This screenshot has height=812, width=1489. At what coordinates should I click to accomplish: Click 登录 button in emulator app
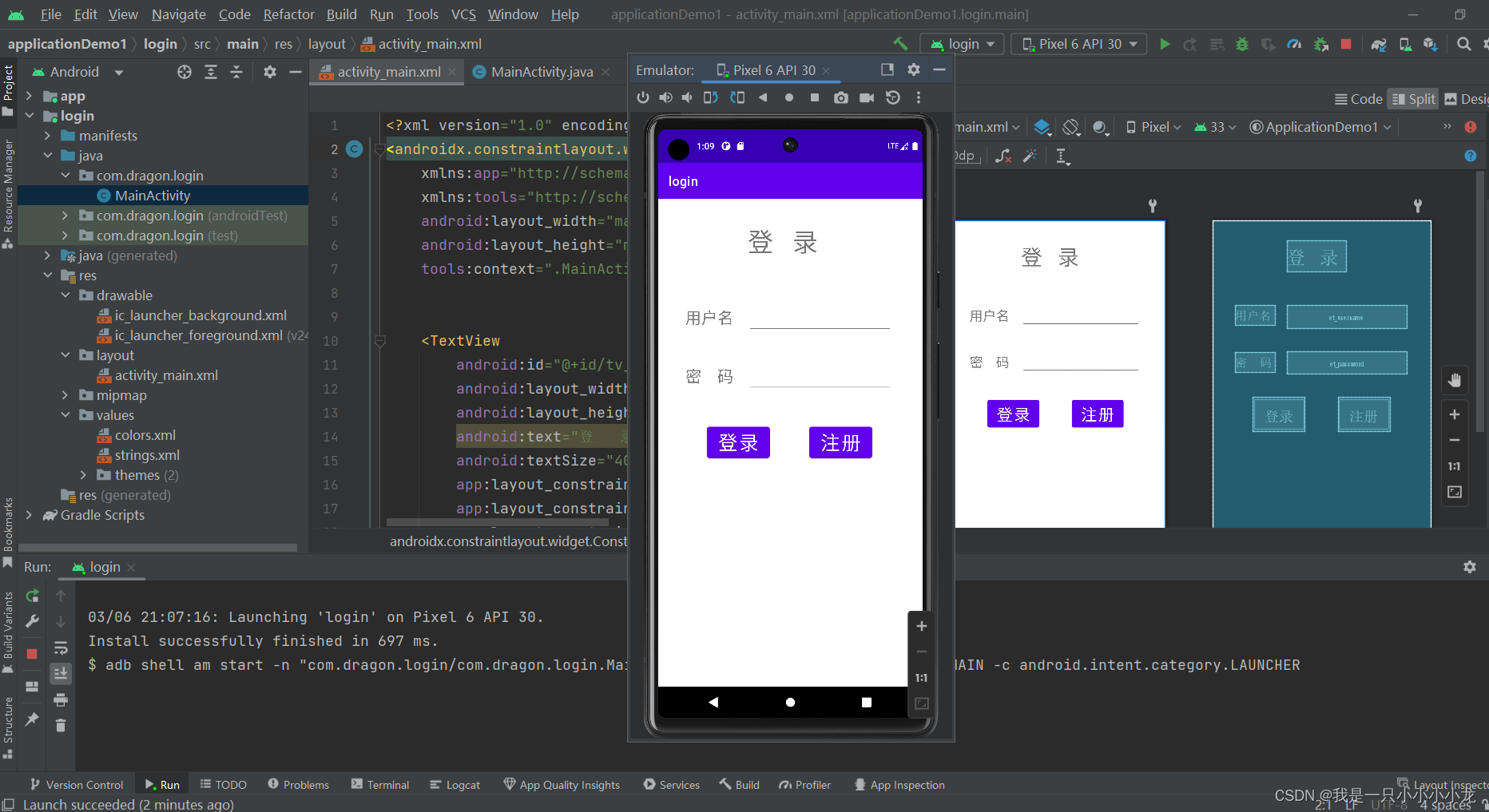click(x=738, y=442)
